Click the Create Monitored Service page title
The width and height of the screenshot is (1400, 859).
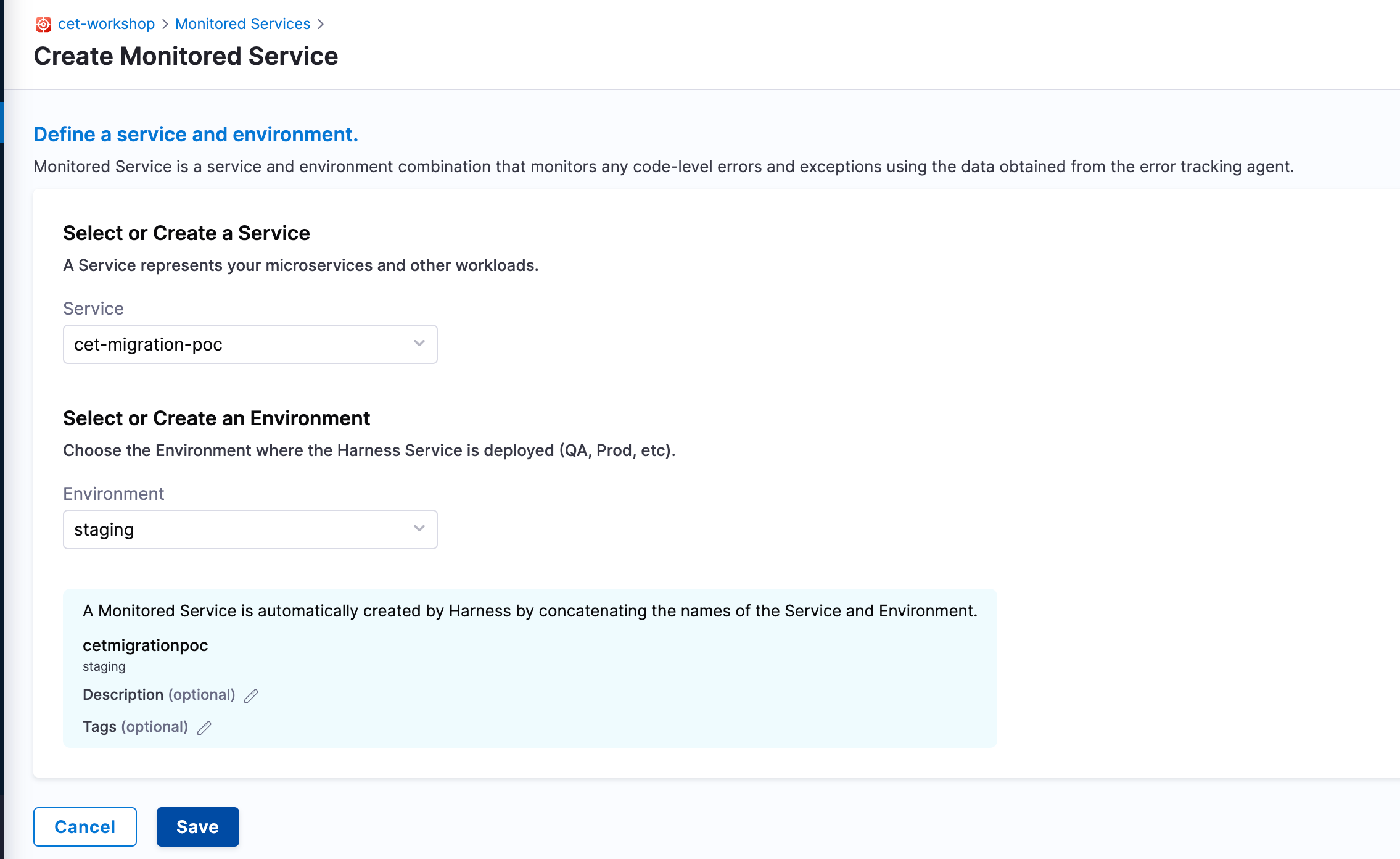[x=186, y=56]
